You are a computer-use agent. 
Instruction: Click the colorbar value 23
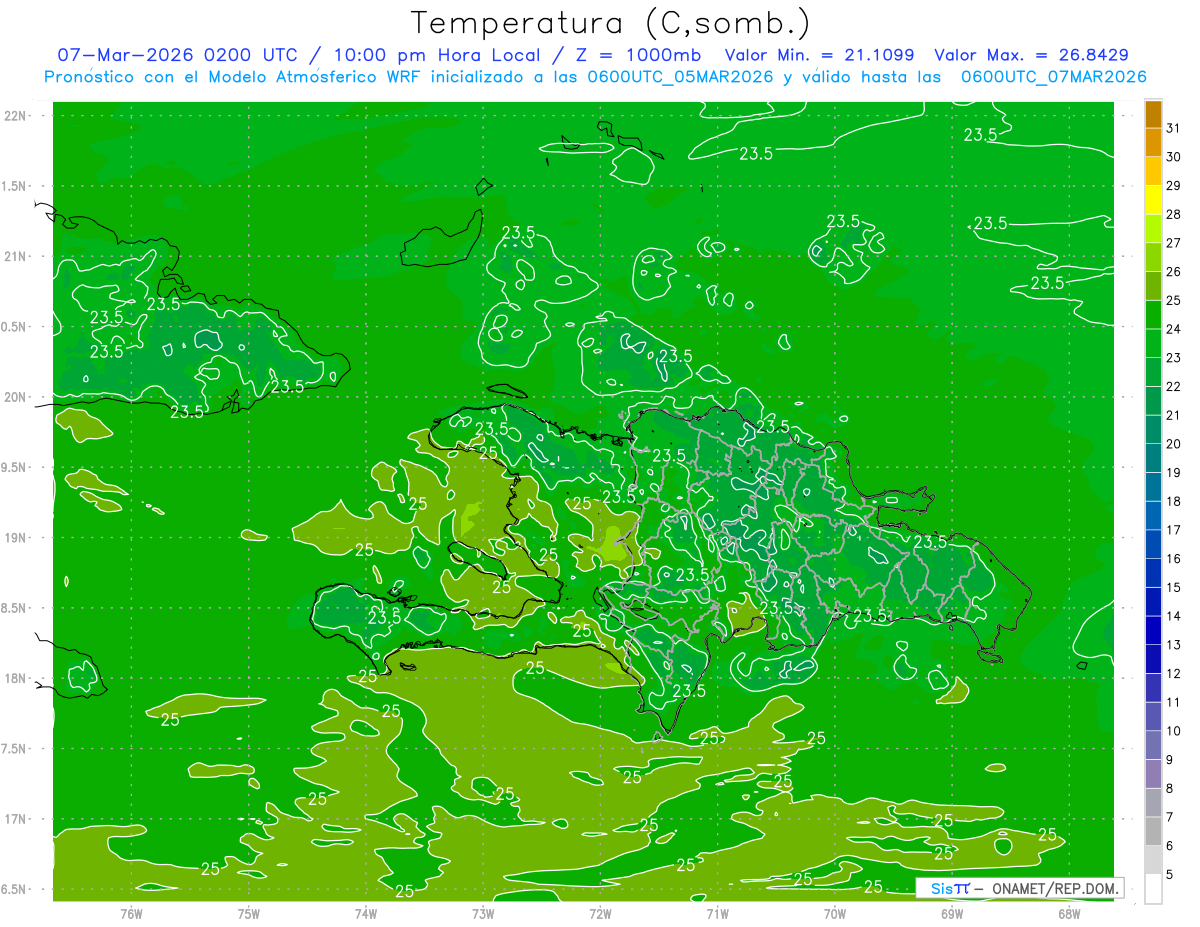tap(1174, 357)
